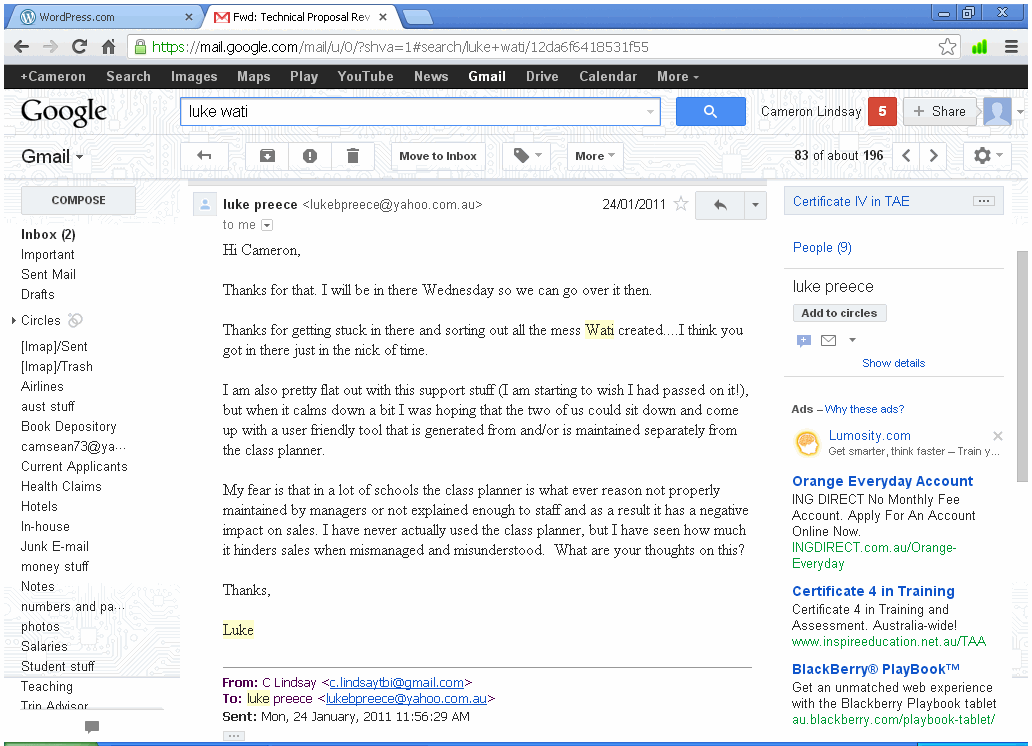
Task: Click into the search box containing luke wati
Action: (x=410, y=112)
